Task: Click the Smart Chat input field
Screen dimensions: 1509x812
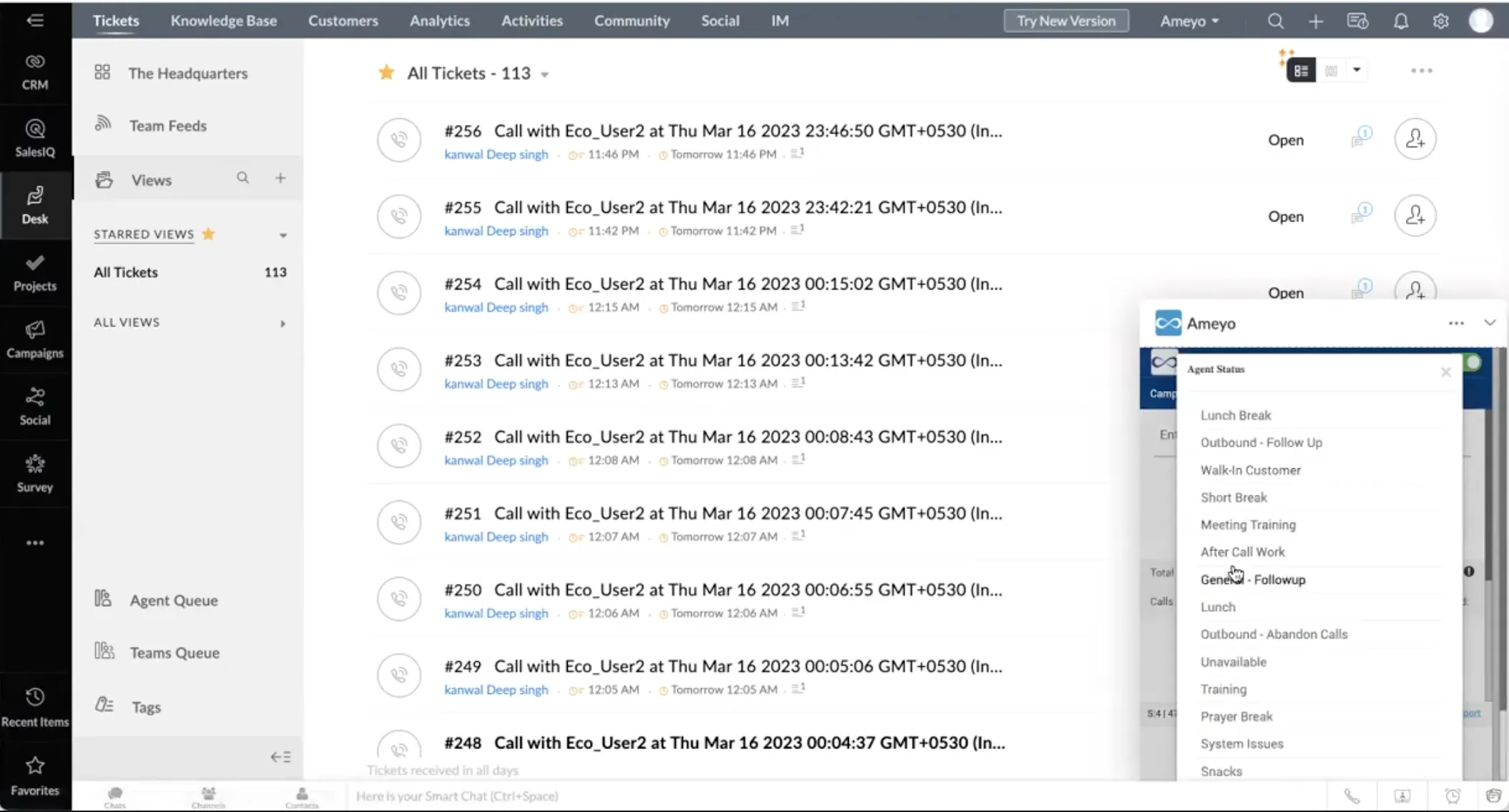Action: pyautogui.click(x=837, y=796)
